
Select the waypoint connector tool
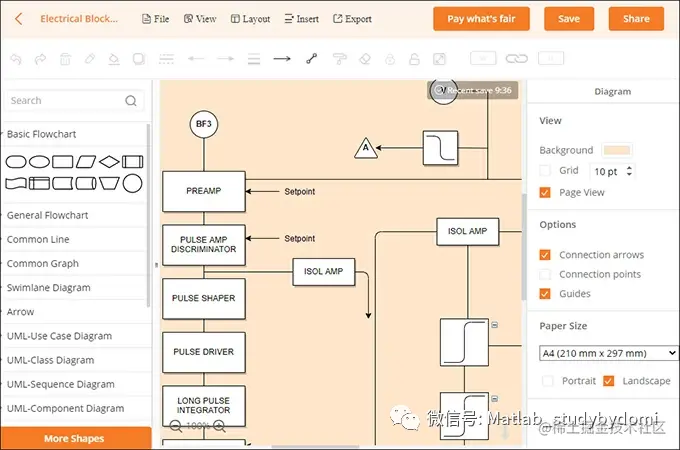(311, 59)
